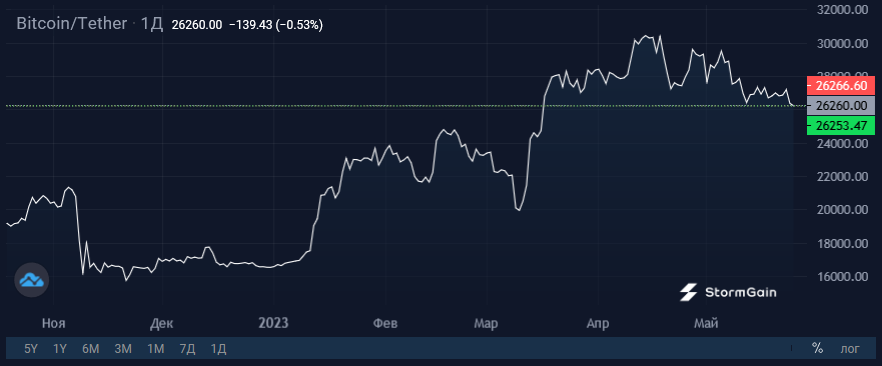Toggle the лог logarithmic scale

849,349
